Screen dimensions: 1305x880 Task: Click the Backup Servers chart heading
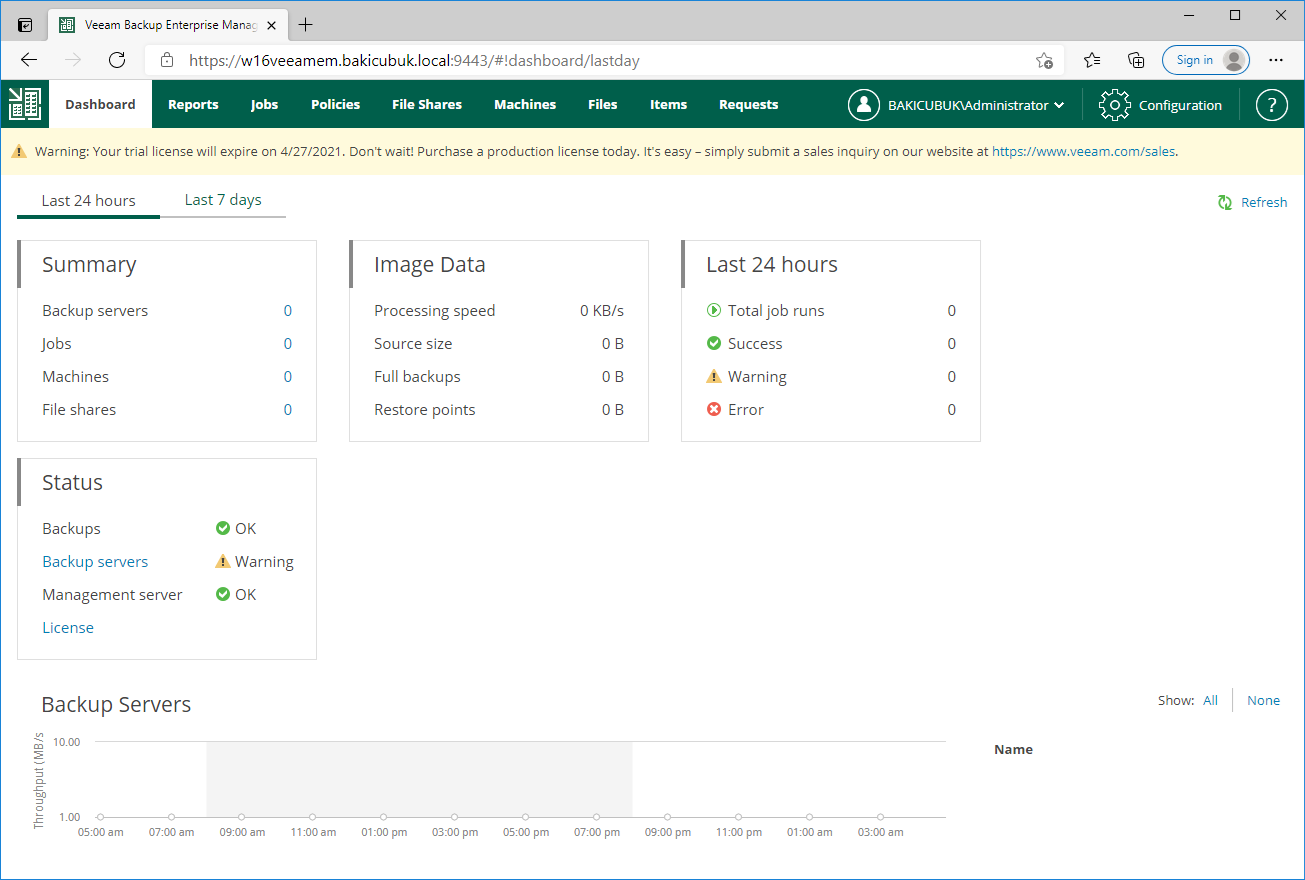coord(116,704)
